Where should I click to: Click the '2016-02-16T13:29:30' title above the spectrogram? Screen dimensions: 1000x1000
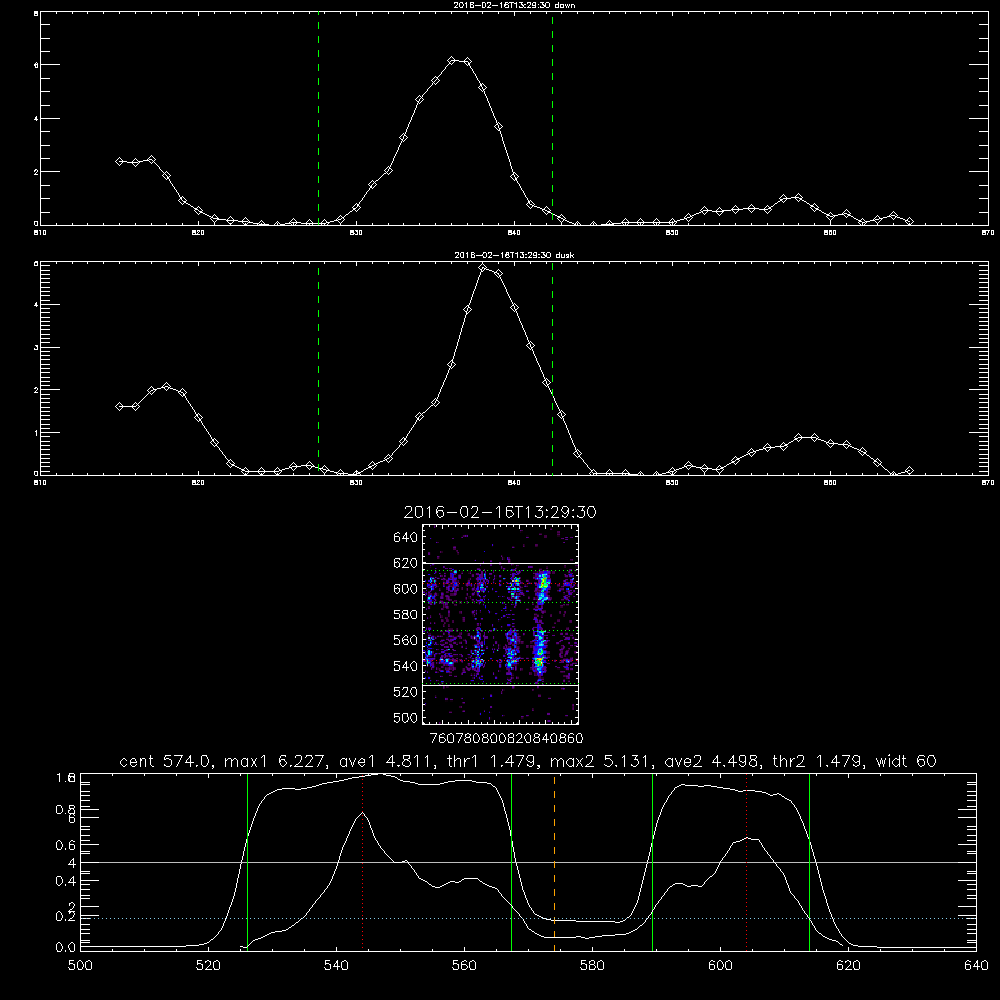tap(500, 512)
